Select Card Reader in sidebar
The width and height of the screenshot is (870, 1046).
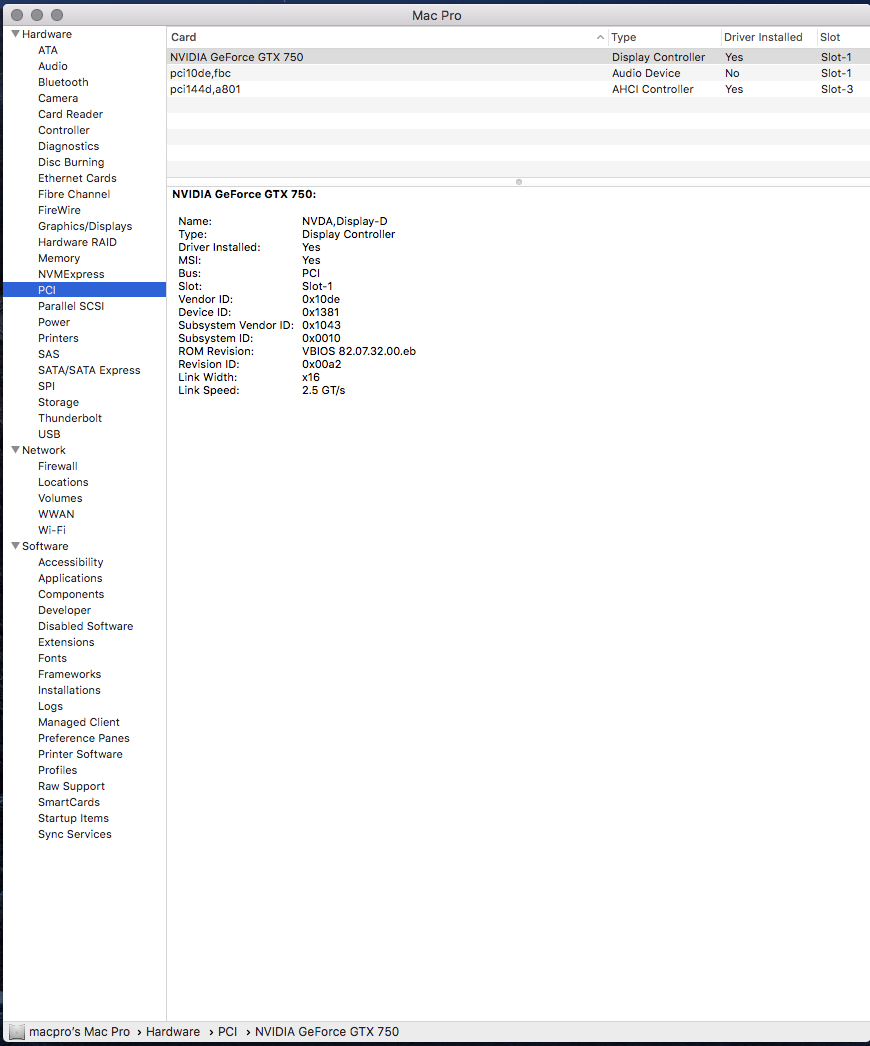pos(71,114)
